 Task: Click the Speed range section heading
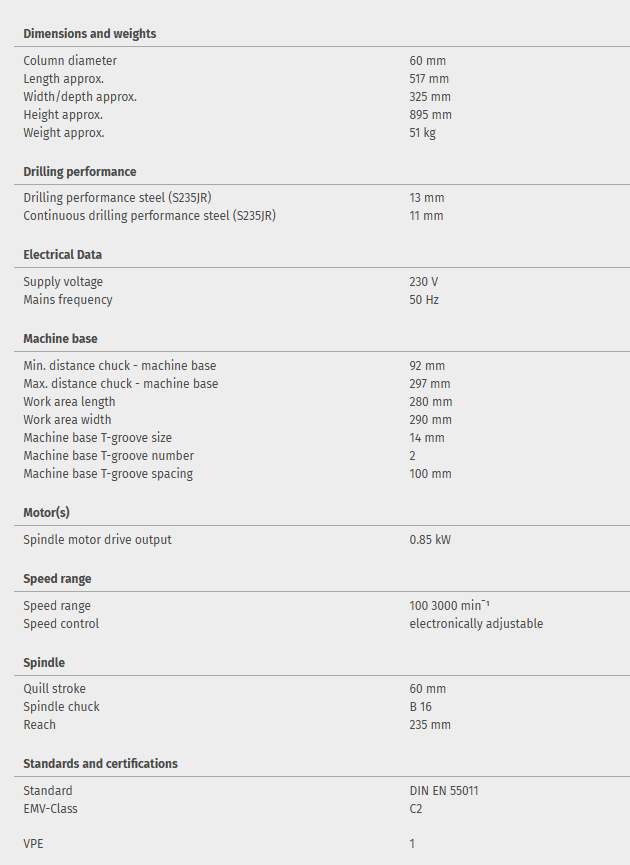pos(57,579)
